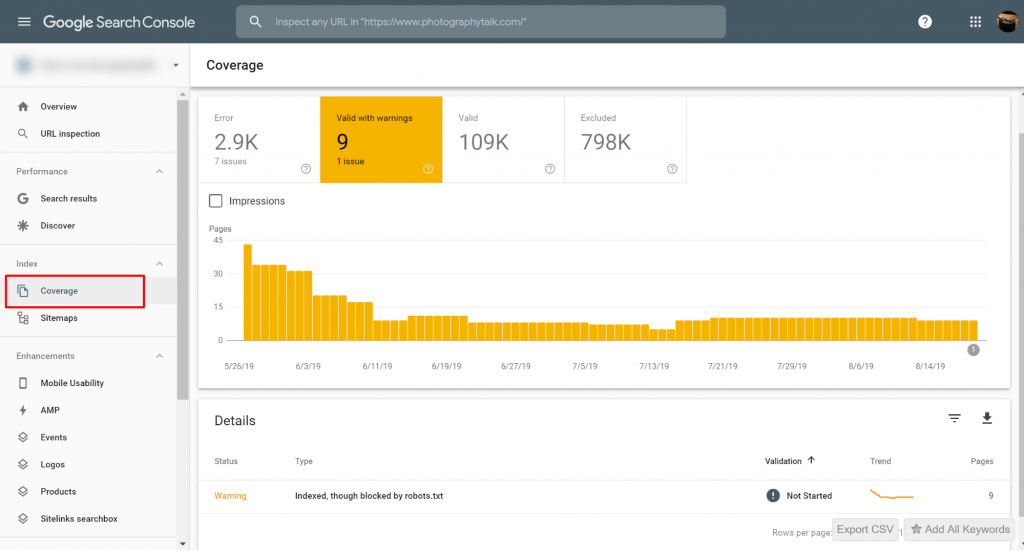Click the help icon on Error card
The width and height of the screenshot is (1024, 551).
point(306,169)
